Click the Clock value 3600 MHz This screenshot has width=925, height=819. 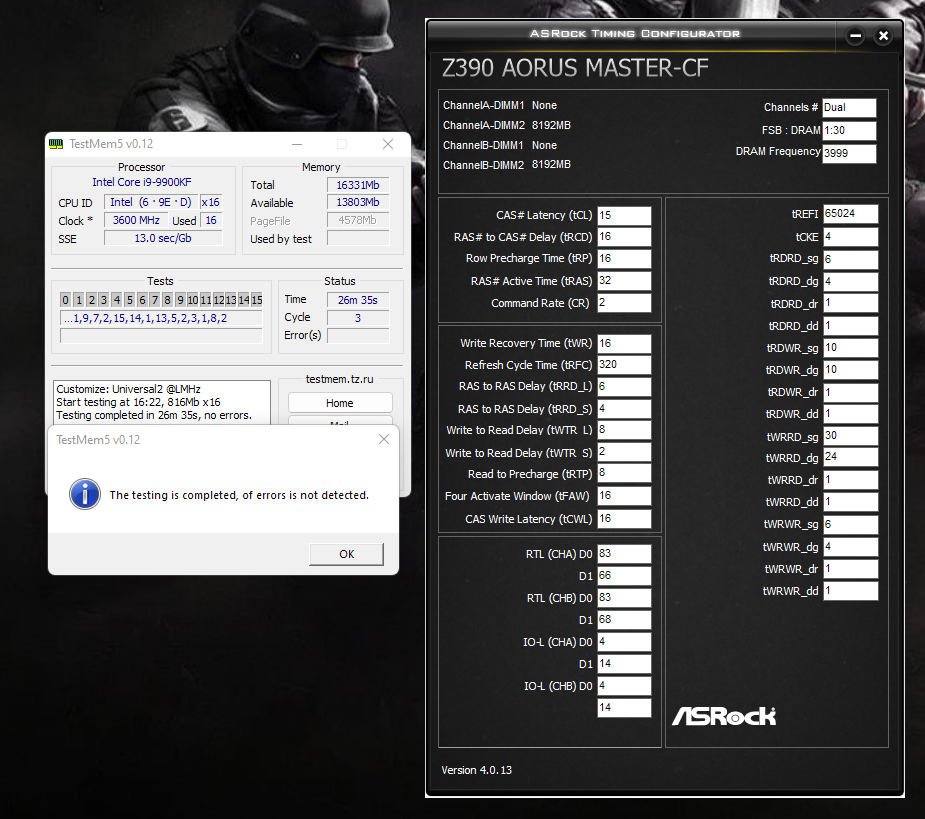136,220
